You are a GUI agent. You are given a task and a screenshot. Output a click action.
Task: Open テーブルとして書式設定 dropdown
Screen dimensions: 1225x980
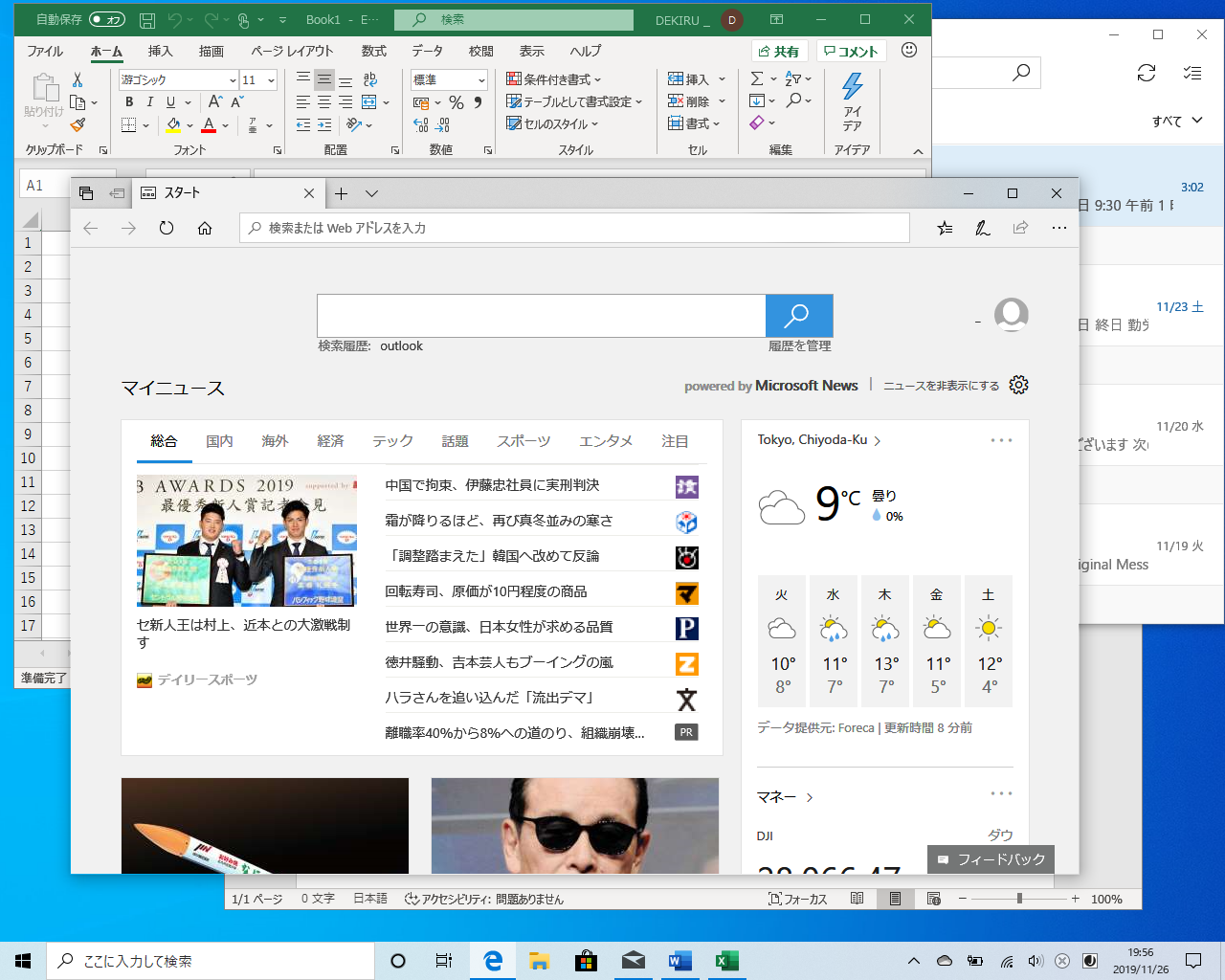(573, 101)
